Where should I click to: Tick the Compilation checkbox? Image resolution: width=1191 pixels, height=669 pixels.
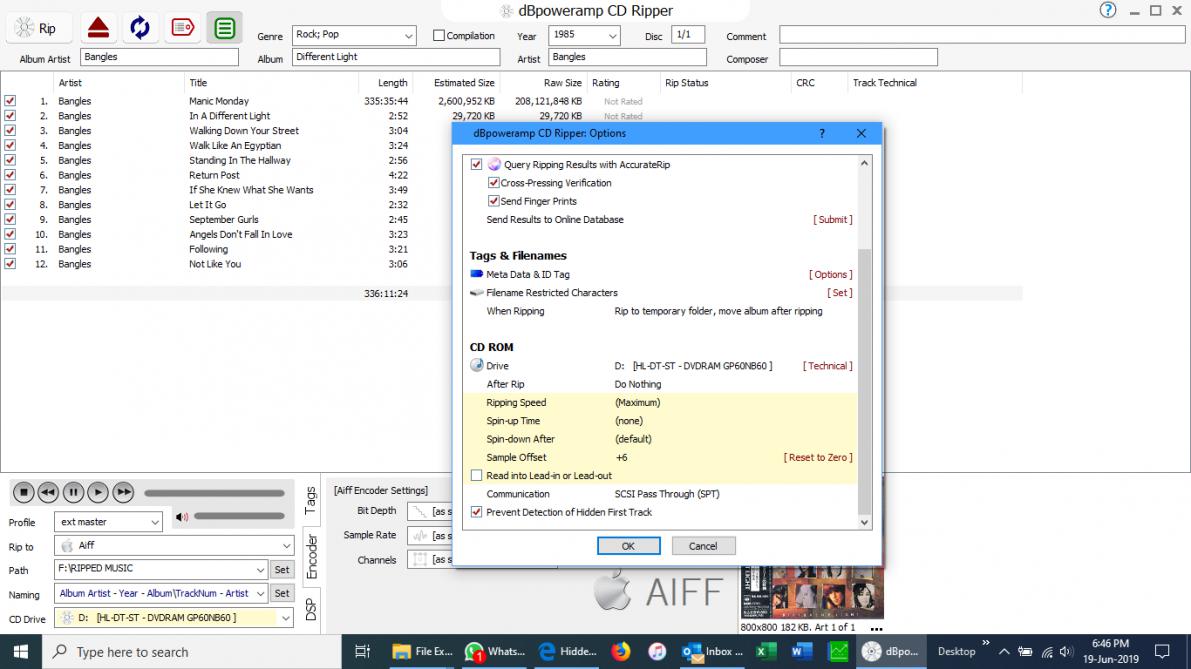pyautogui.click(x=439, y=36)
